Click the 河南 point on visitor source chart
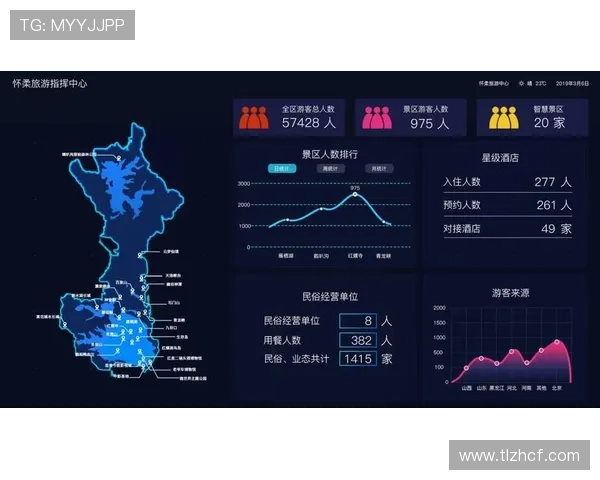The image size is (600, 480). click(x=527, y=363)
